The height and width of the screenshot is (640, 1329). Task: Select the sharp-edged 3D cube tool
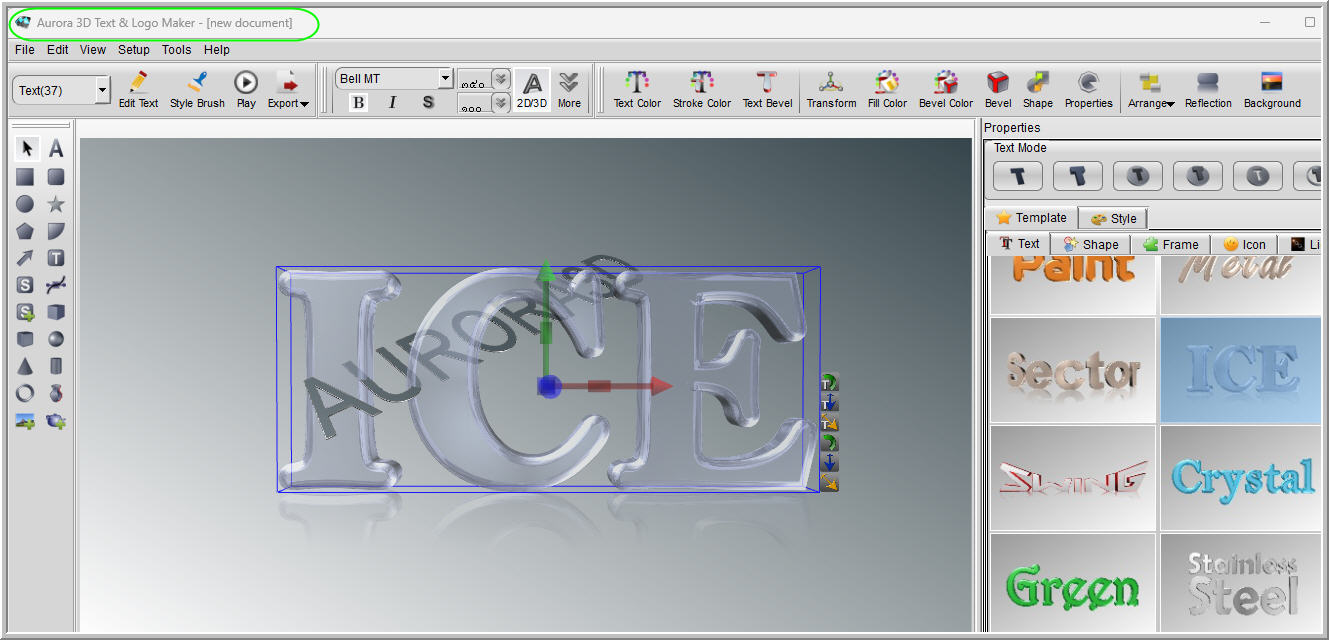(56, 312)
